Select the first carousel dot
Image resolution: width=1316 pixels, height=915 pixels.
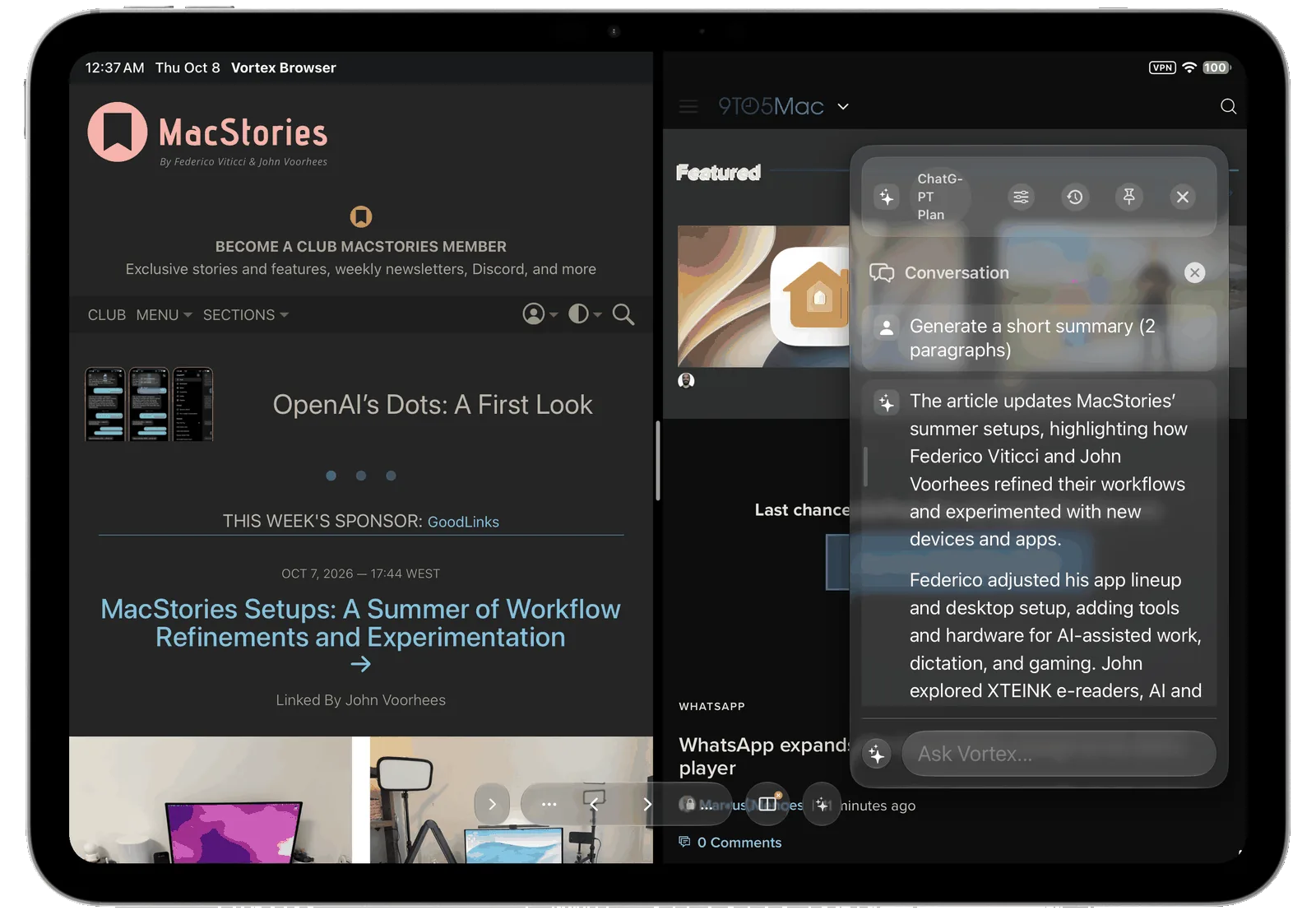pos(331,476)
